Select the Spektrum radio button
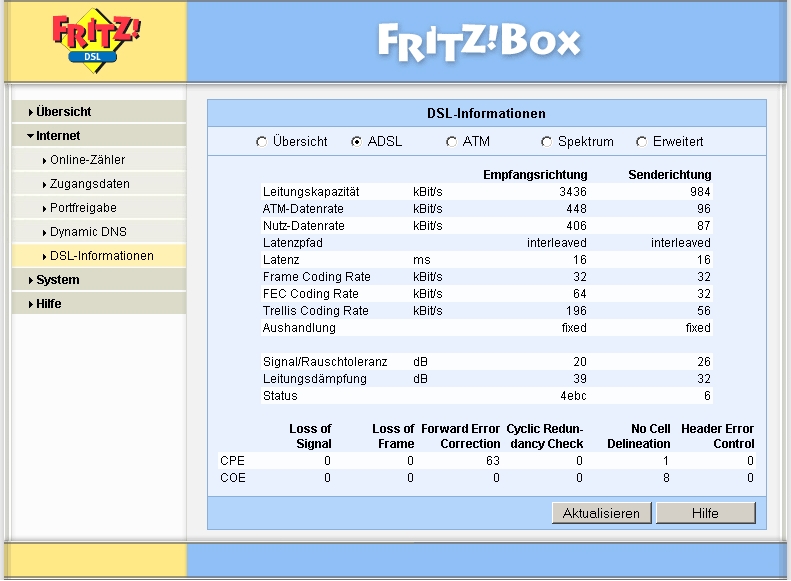 546,142
